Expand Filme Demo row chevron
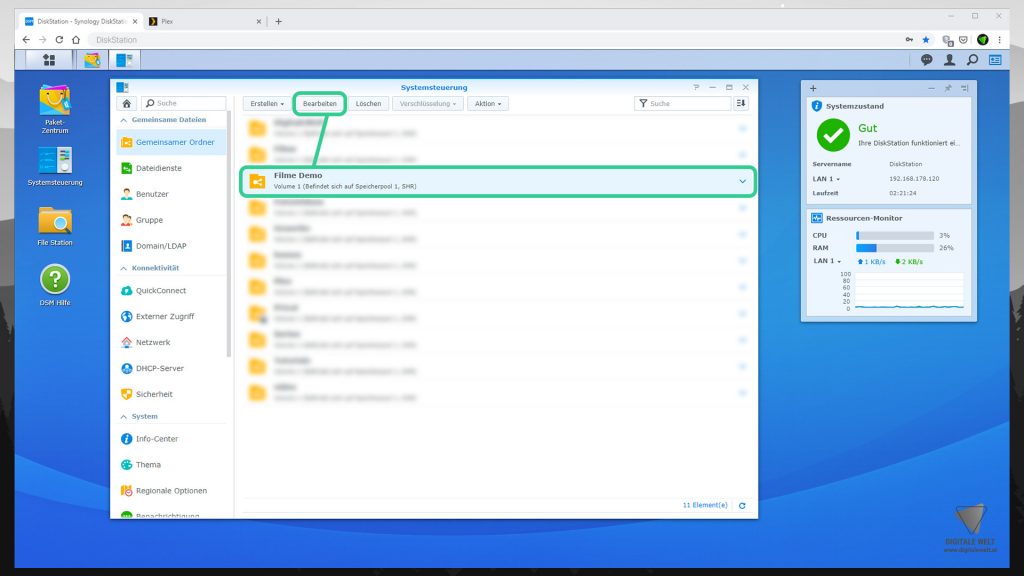 [x=743, y=182]
